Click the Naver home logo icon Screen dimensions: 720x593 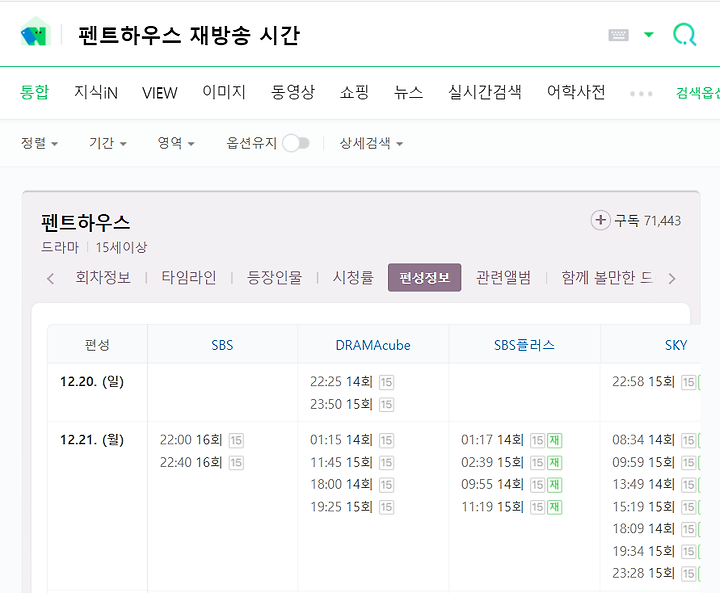pos(35,32)
